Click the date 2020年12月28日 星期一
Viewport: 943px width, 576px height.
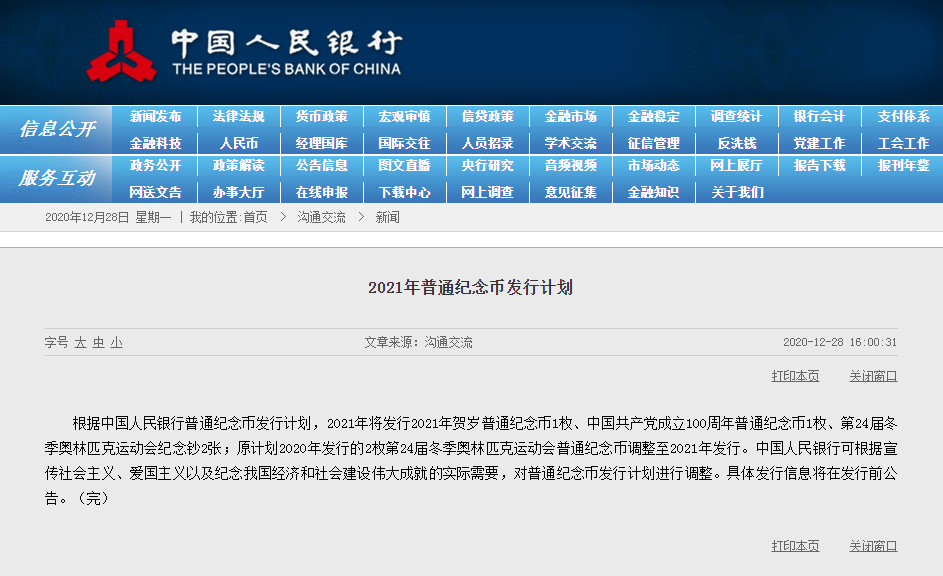point(108,218)
